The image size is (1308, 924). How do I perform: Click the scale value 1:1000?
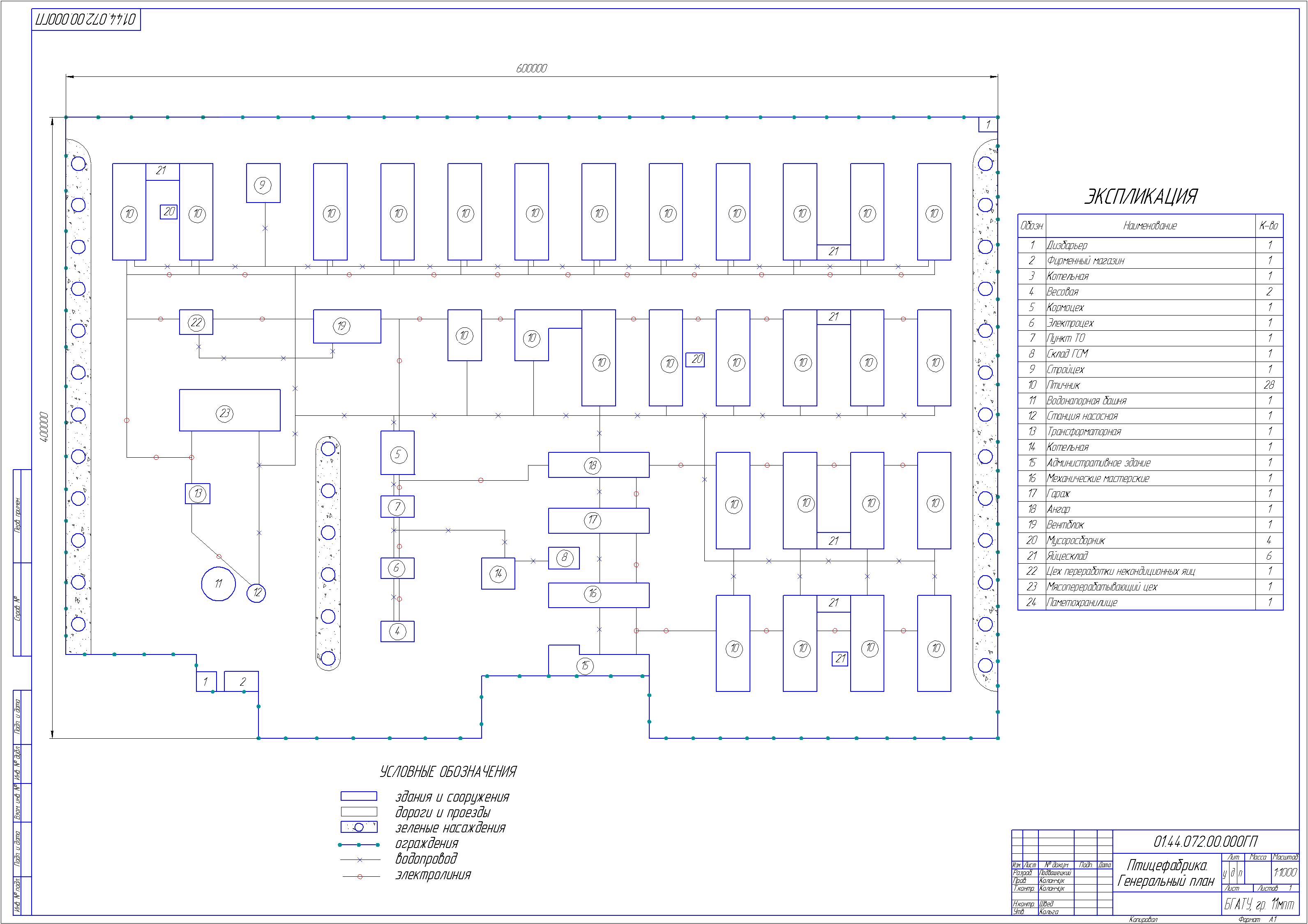pos(1285,873)
